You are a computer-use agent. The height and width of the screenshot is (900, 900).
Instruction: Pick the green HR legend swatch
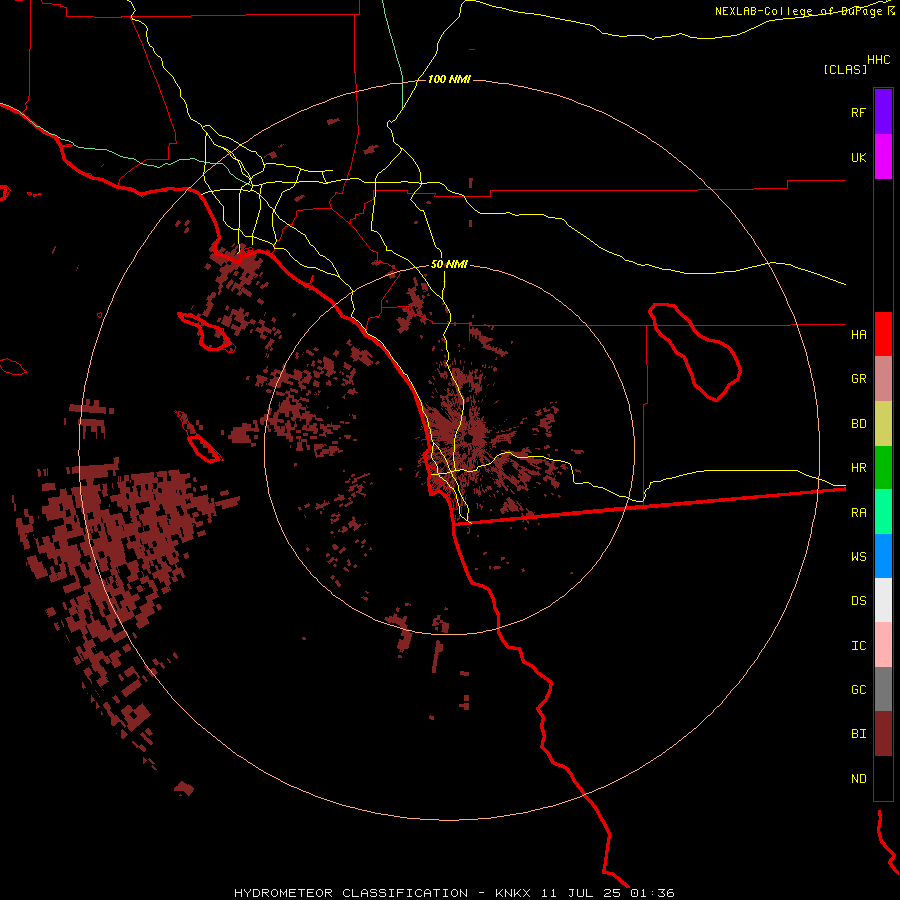(x=883, y=468)
